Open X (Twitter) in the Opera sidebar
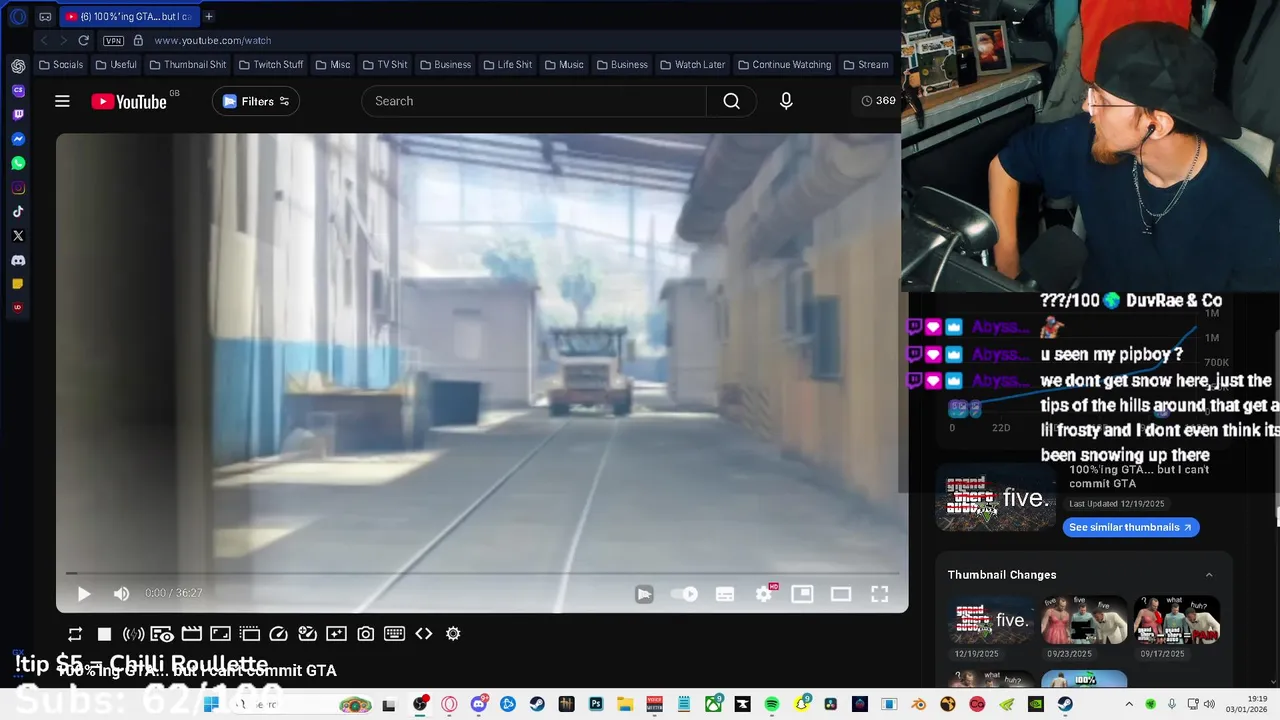 (18, 236)
